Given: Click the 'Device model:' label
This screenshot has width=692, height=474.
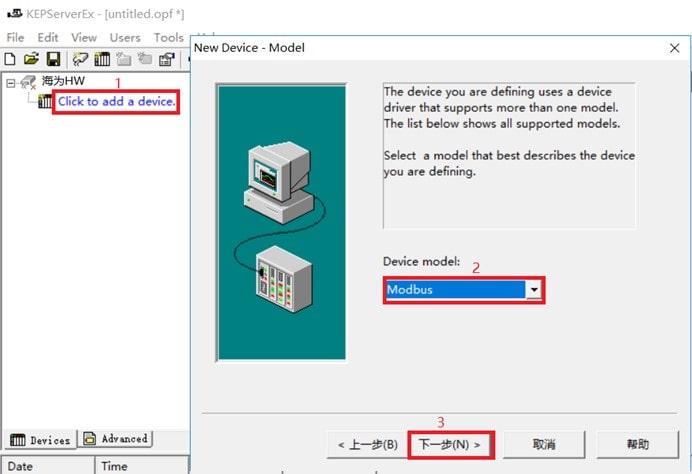Looking at the screenshot, I should click(x=421, y=261).
